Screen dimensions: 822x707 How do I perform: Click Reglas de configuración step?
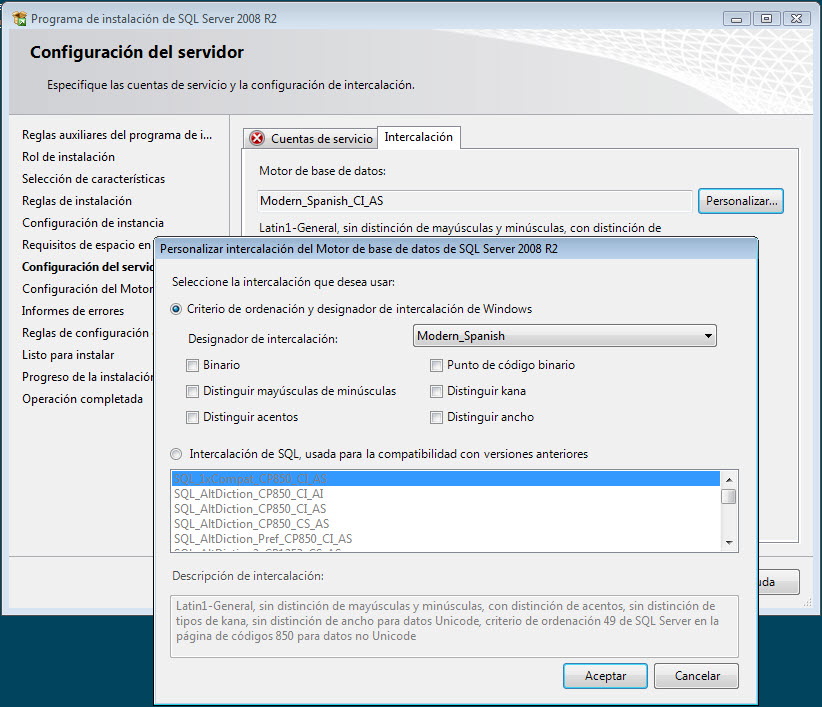pos(85,333)
